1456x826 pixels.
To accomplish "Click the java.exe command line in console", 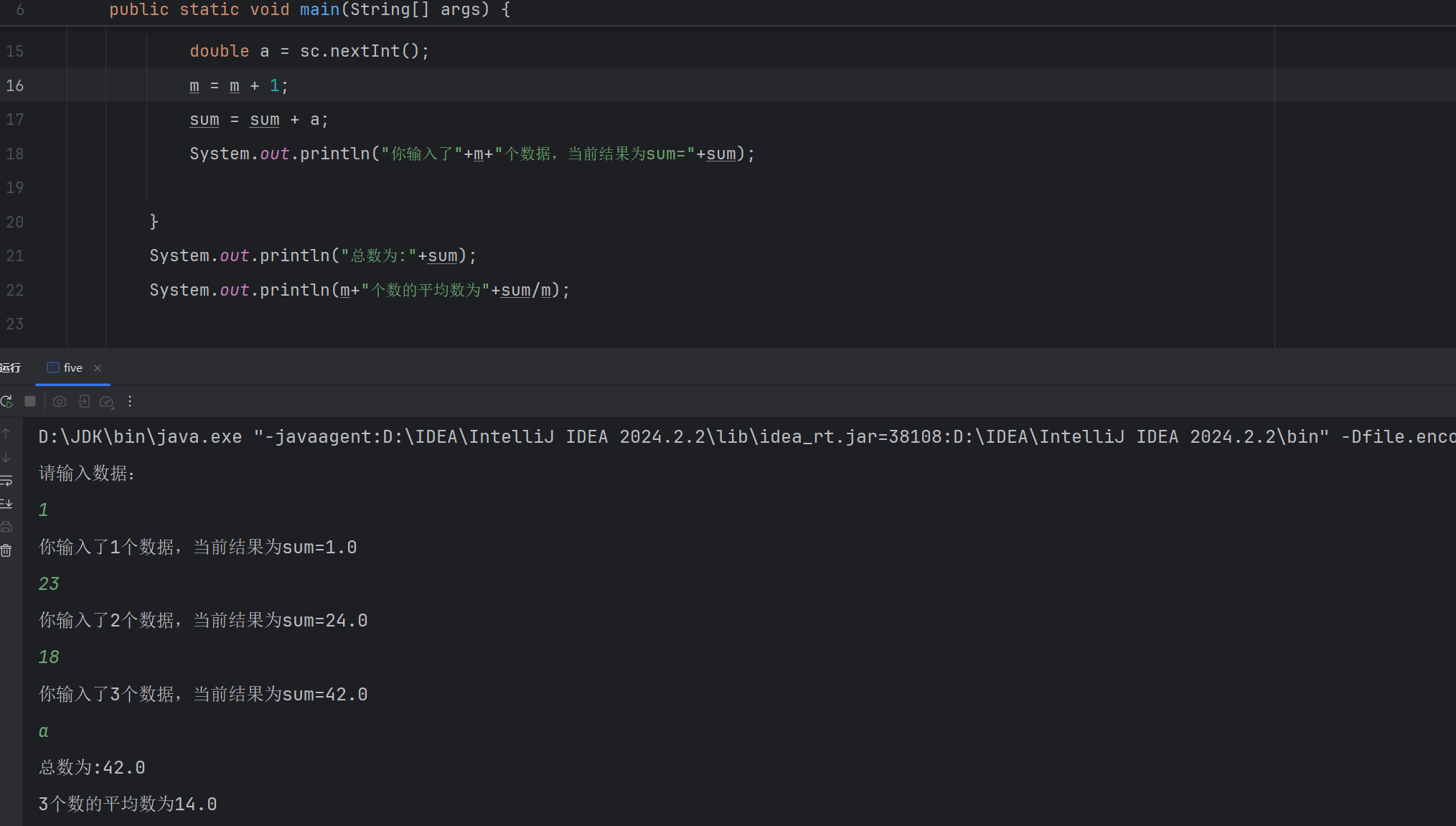I will (746, 436).
